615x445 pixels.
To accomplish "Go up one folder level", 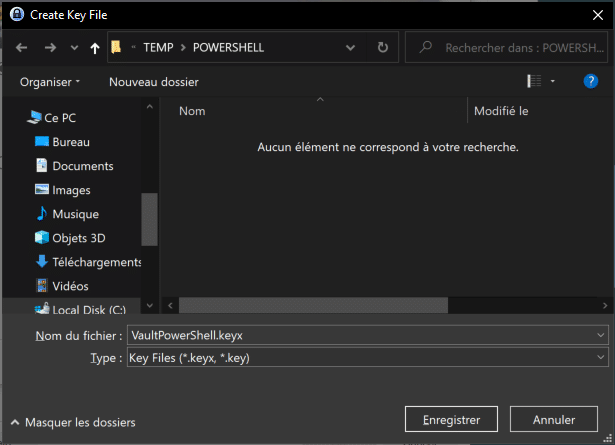I will pos(95,47).
